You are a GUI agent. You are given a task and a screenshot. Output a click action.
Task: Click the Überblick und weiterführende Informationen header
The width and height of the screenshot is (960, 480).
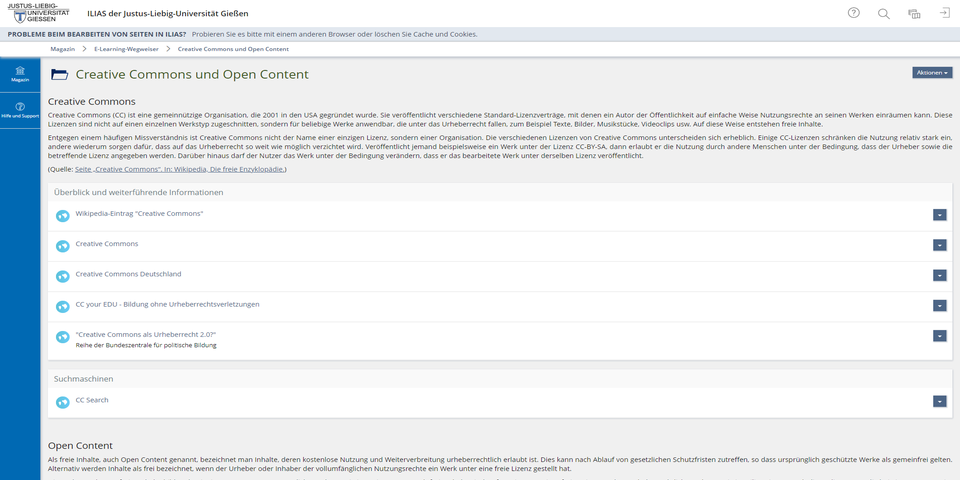coord(138,192)
